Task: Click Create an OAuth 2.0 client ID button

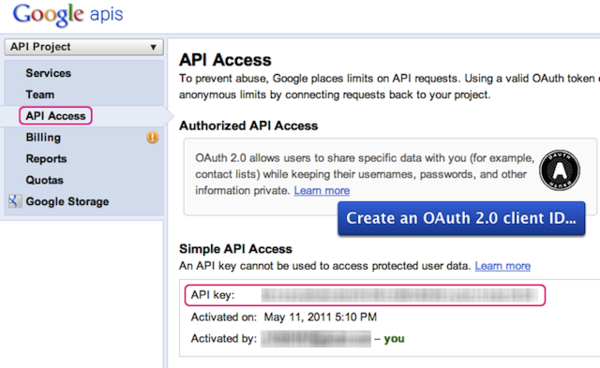Action: tap(461, 218)
